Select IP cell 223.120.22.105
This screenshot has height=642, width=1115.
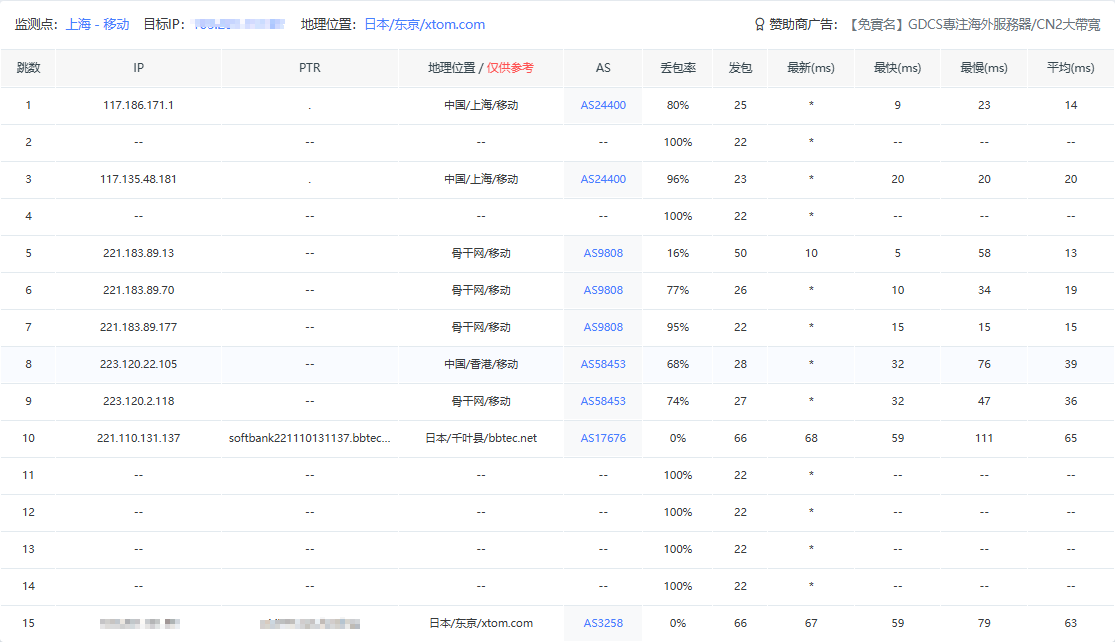(x=139, y=364)
